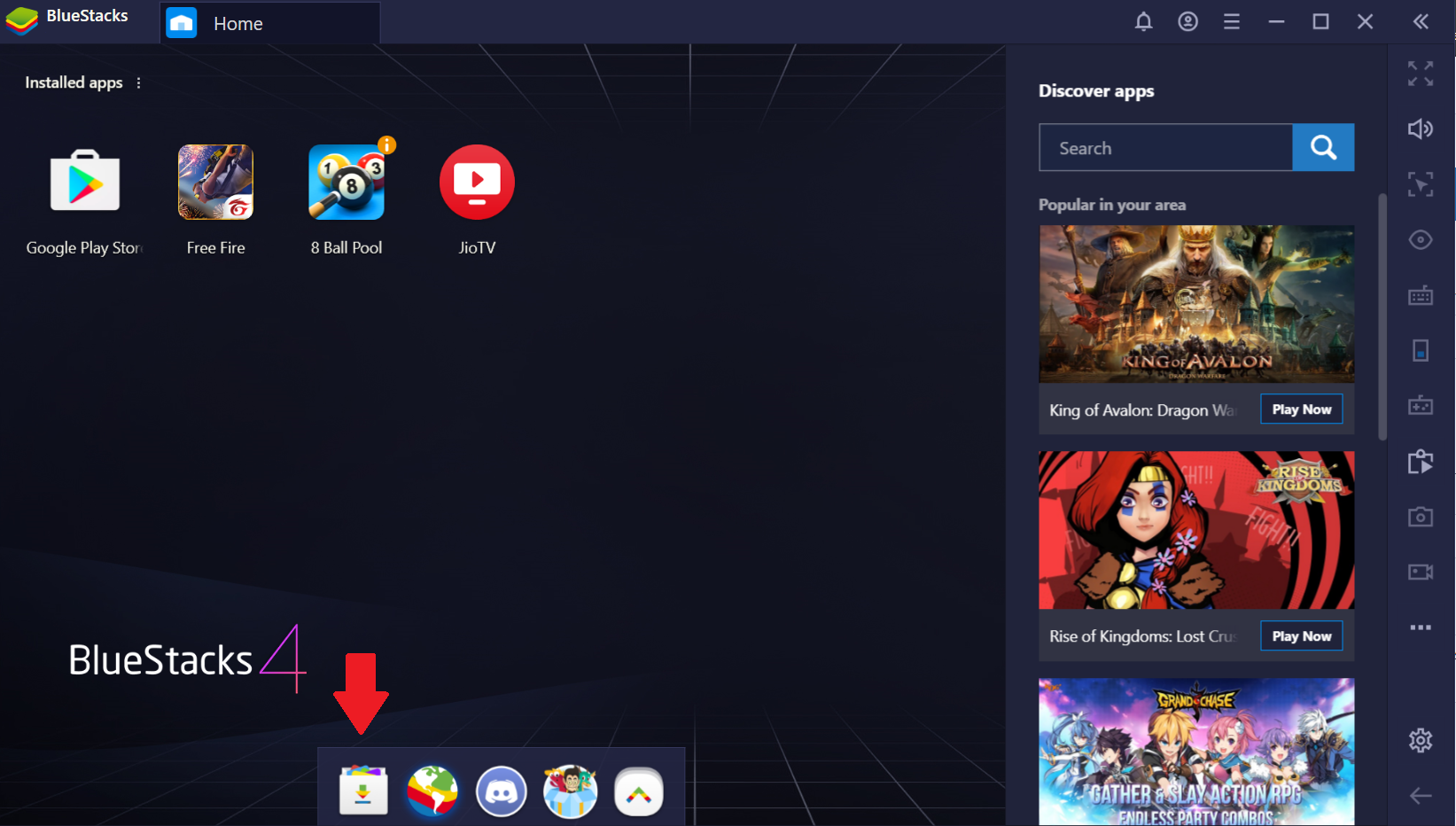Open the App Center dock icon
The height and width of the screenshot is (826, 1456).
363,790
